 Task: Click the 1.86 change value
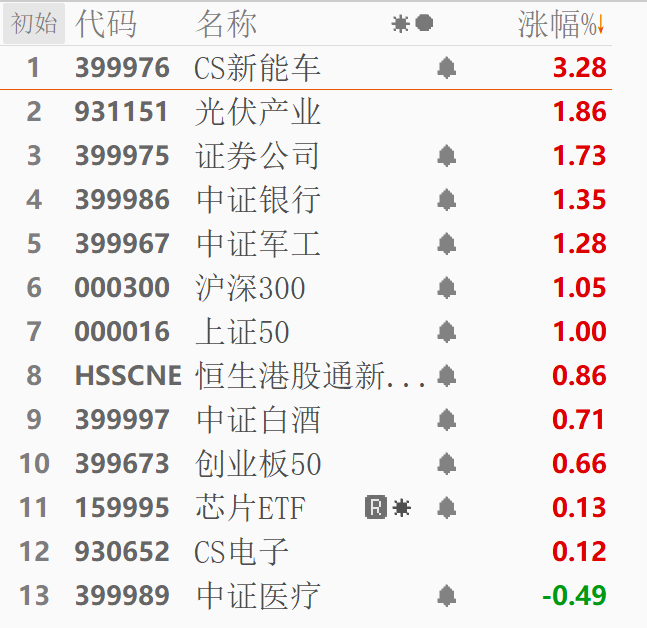click(580, 112)
